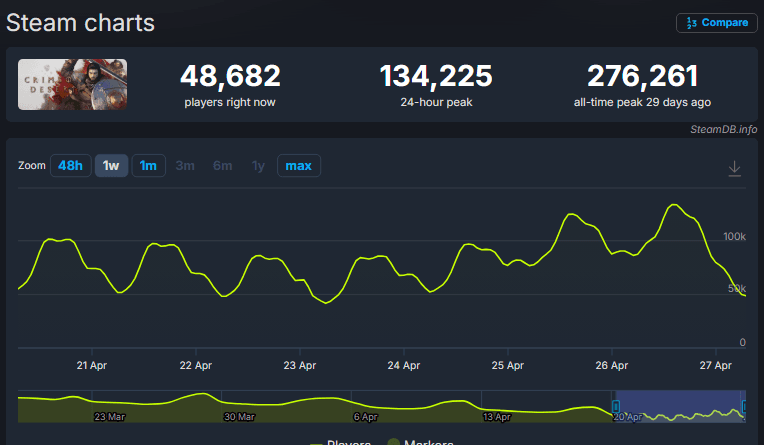
Task: Select the 3m zoom option
Action: pos(185,166)
